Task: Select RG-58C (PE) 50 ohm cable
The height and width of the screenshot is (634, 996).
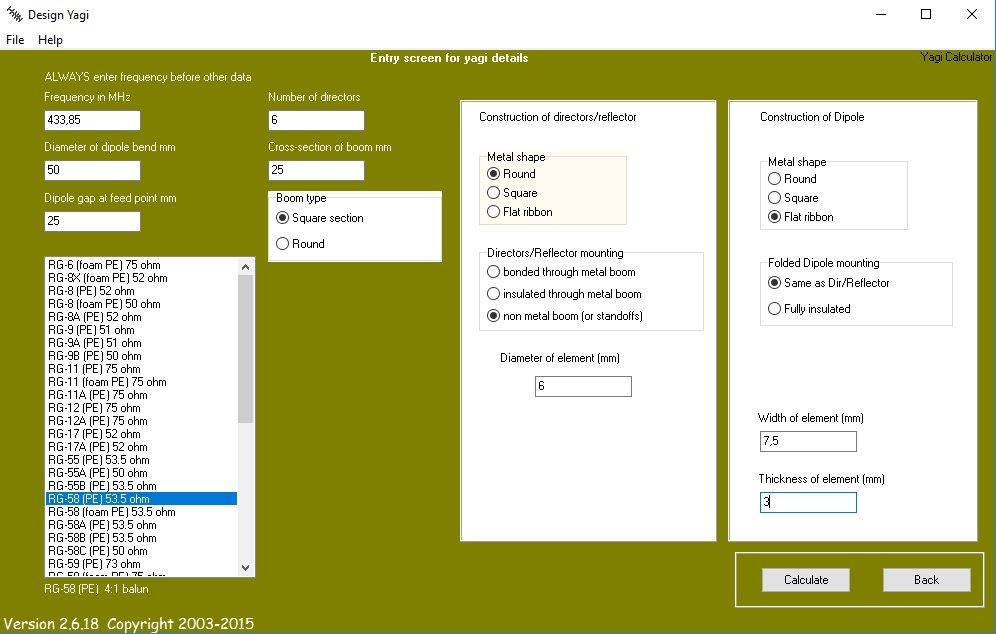Action: [x=98, y=551]
